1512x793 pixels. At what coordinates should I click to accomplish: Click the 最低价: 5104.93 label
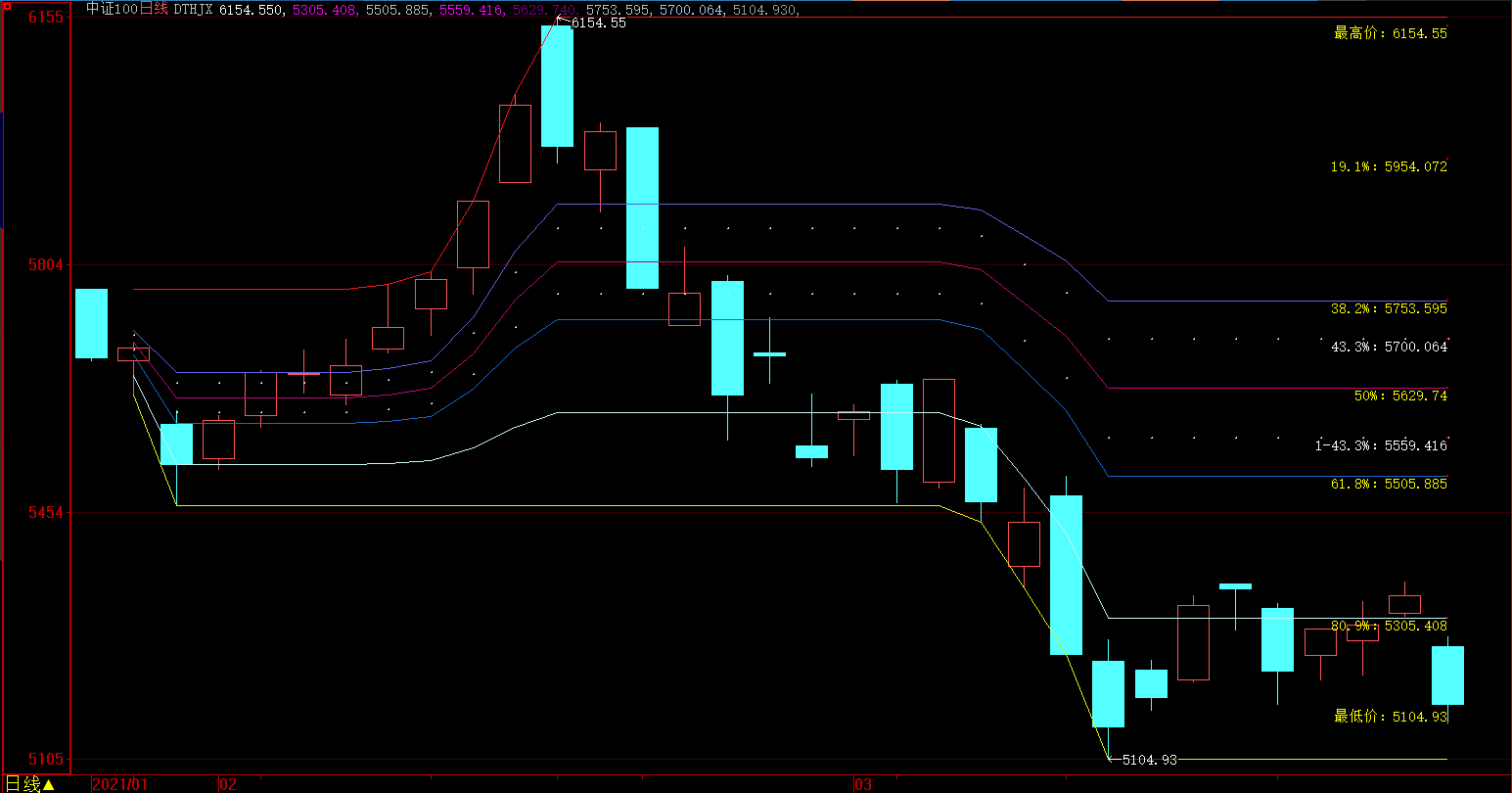click(1390, 718)
